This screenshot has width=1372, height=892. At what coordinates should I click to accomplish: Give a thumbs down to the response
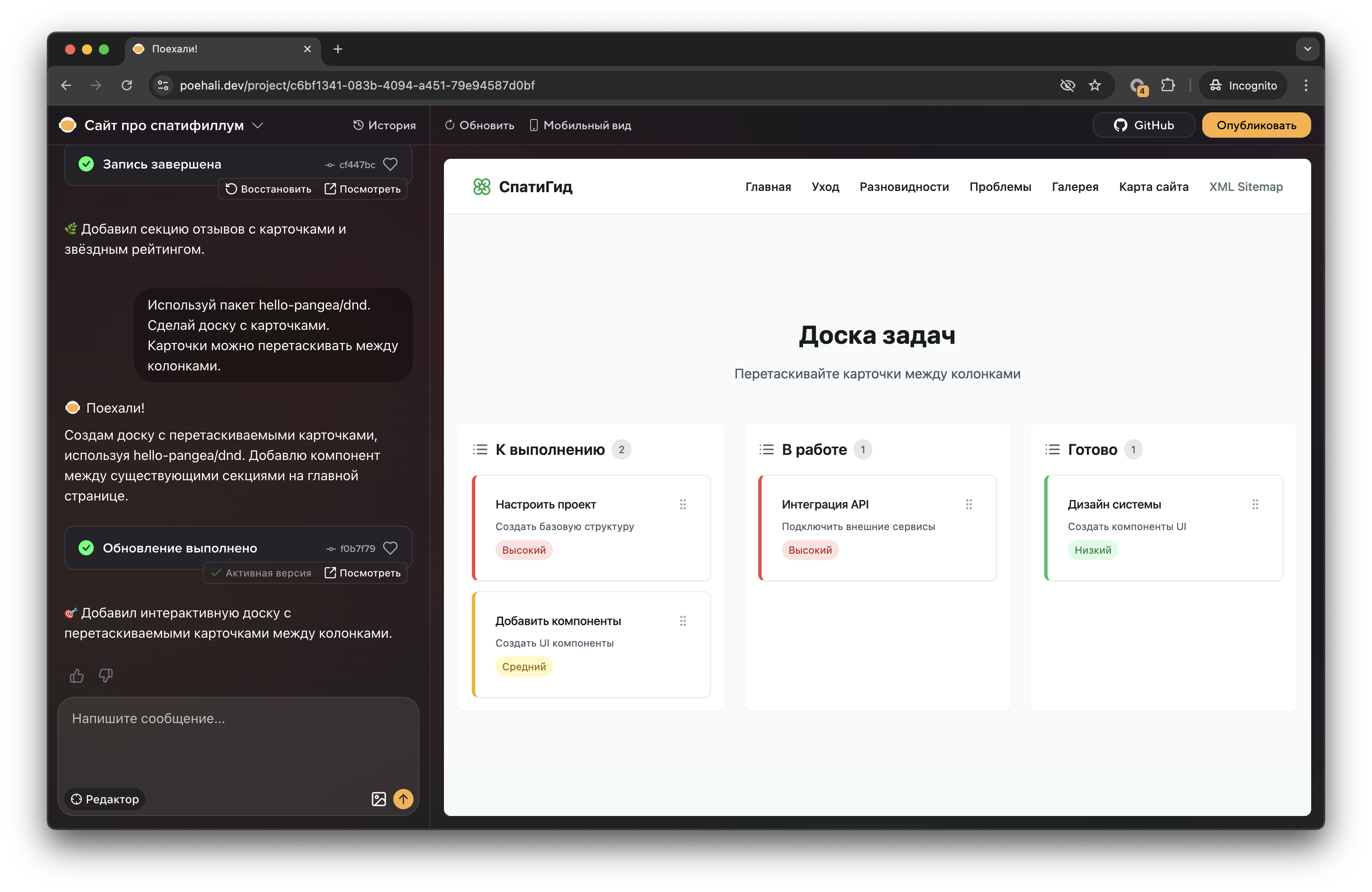coord(106,675)
